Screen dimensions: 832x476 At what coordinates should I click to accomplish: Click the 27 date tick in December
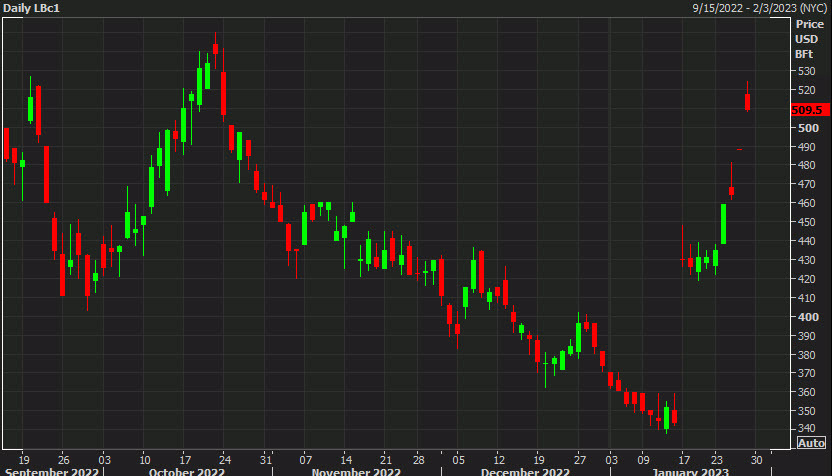click(579, 460)
